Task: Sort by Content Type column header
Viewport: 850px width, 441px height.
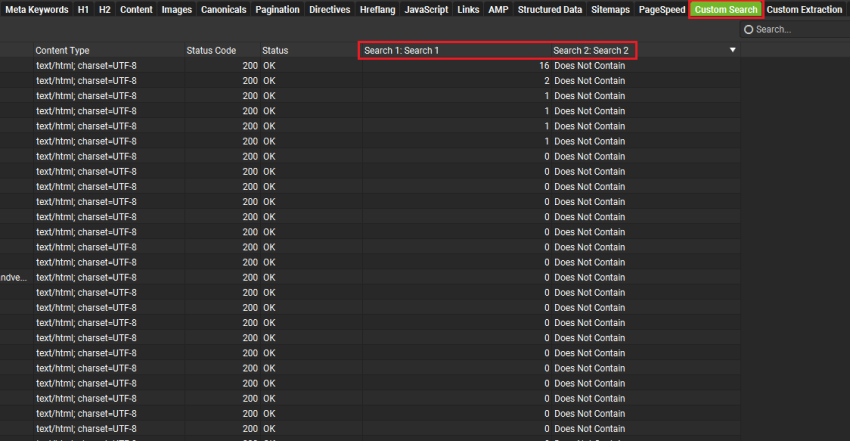Action: point(108,50)
